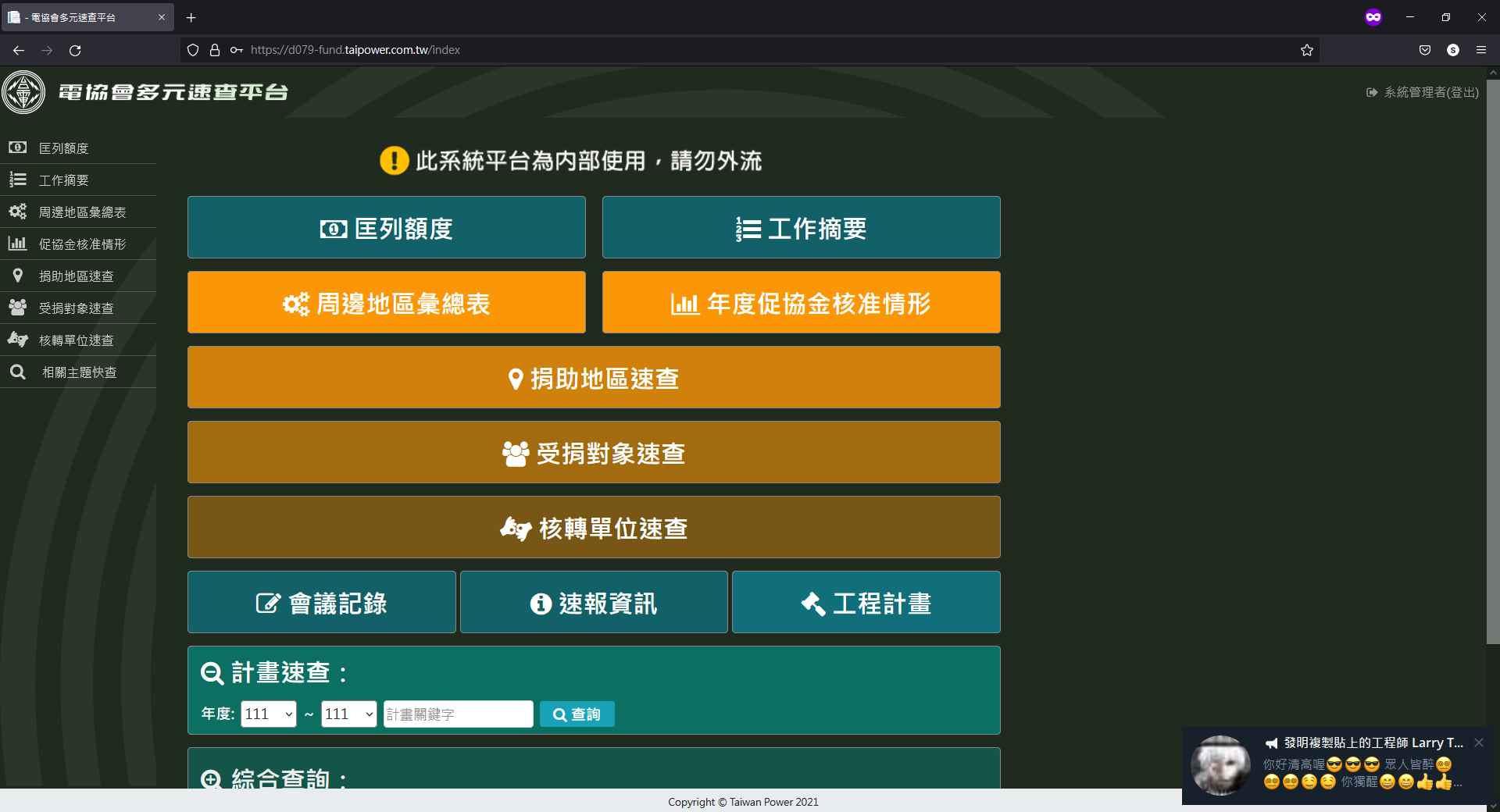Click the 促協金核准情形 chart icon in sidebar
The width and height of the screenshot is (1500, 812).
(17, 244)
